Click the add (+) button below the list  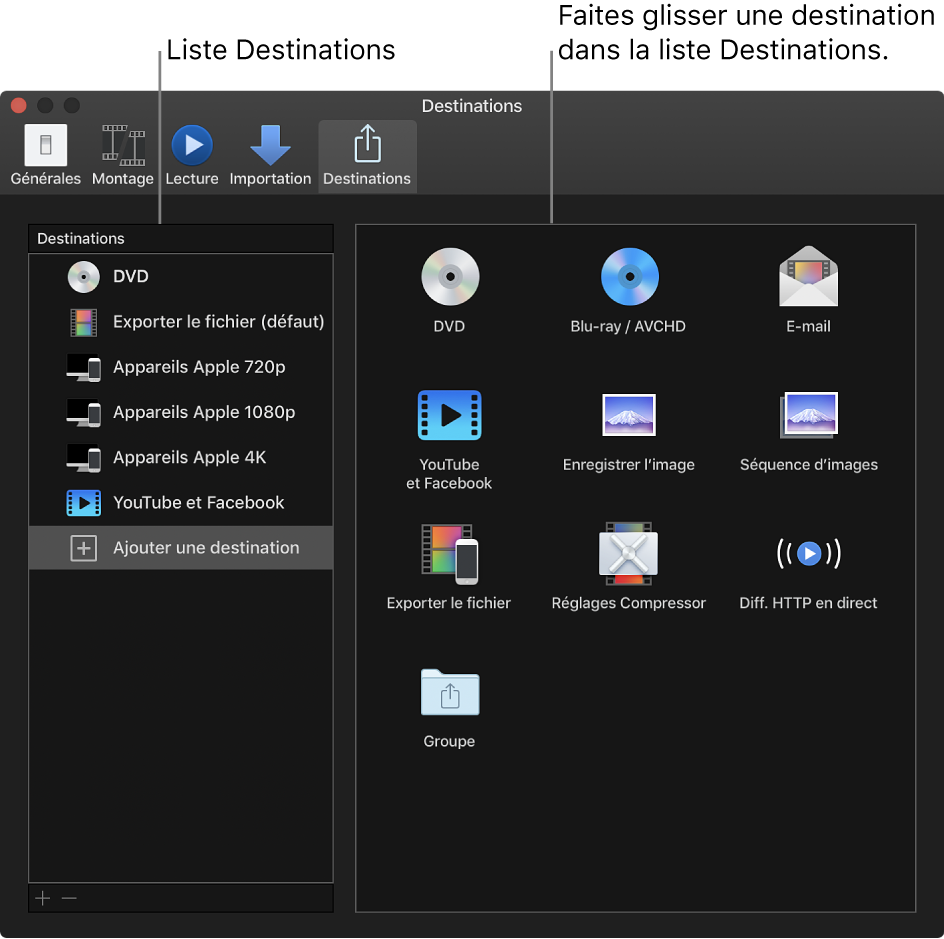pos(41,898)
